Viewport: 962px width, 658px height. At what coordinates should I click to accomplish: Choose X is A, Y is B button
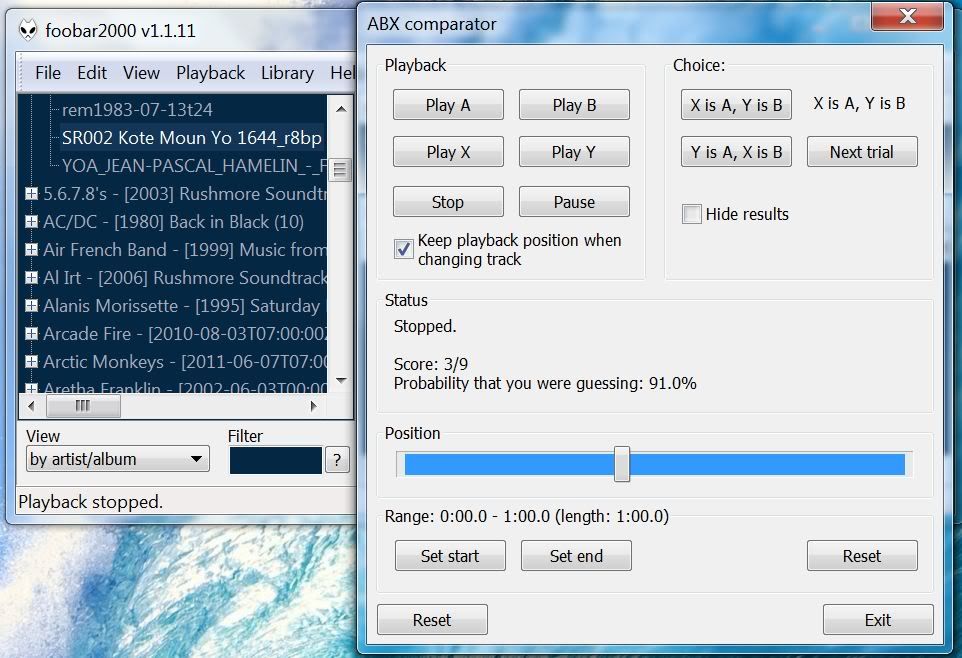[736, 105]
